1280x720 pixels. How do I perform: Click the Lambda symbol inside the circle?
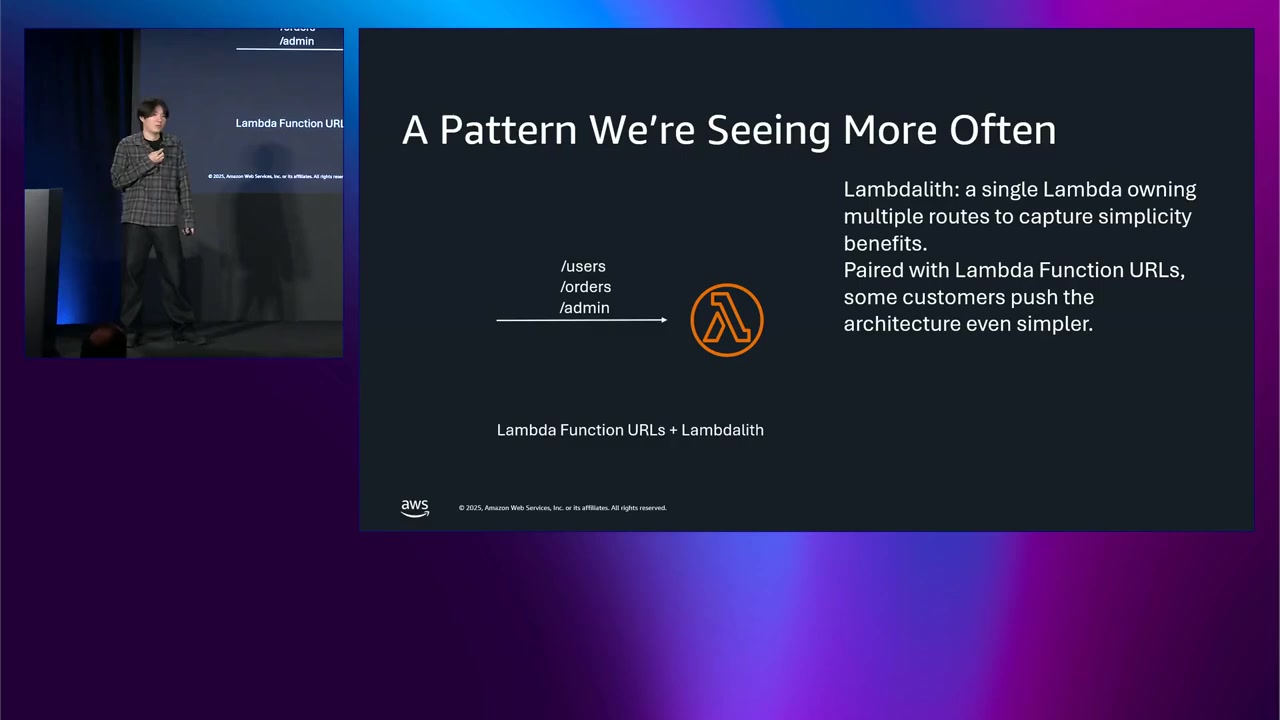pyautogui.click(x=727, y=319)
